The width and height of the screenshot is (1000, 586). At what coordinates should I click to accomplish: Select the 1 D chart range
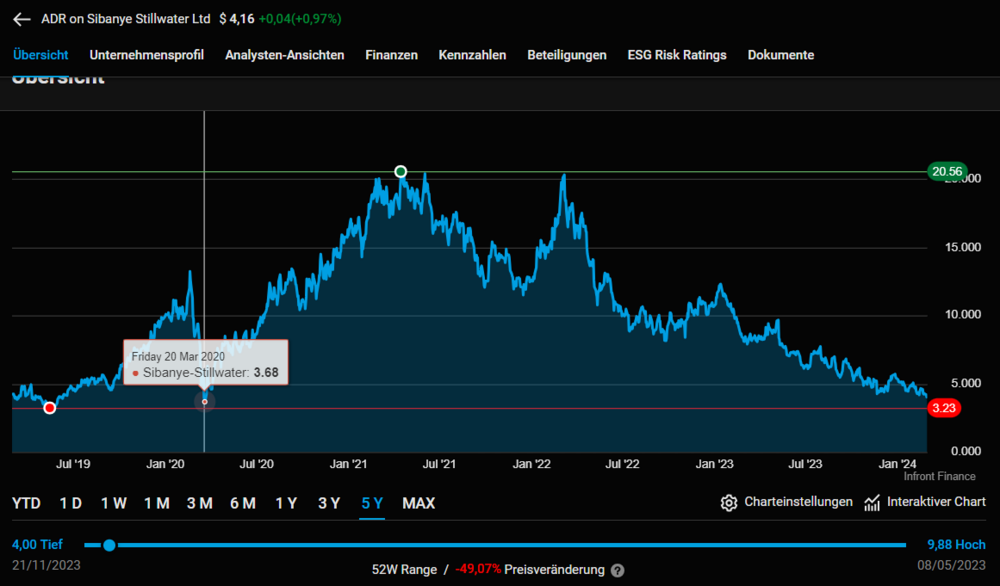point(71,504)
